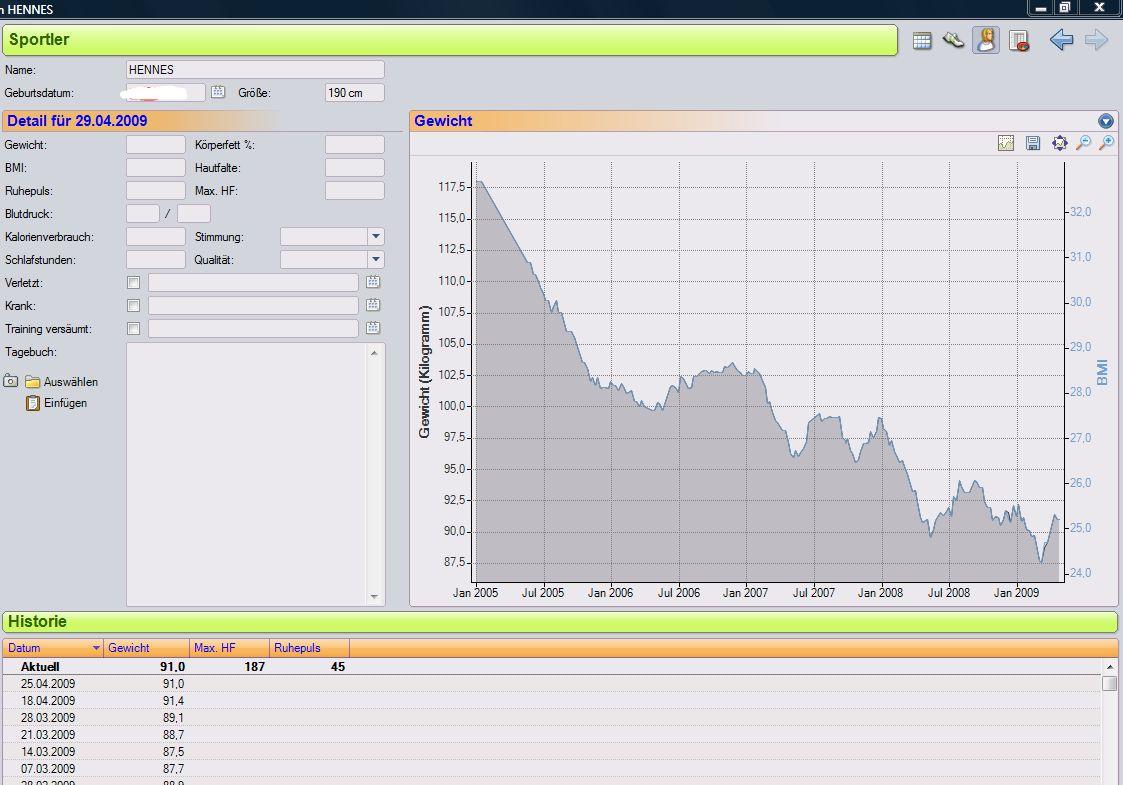1123x785 pixels.
Task: Save the chart with the floppy disk icon
Action: (1033, 143)
